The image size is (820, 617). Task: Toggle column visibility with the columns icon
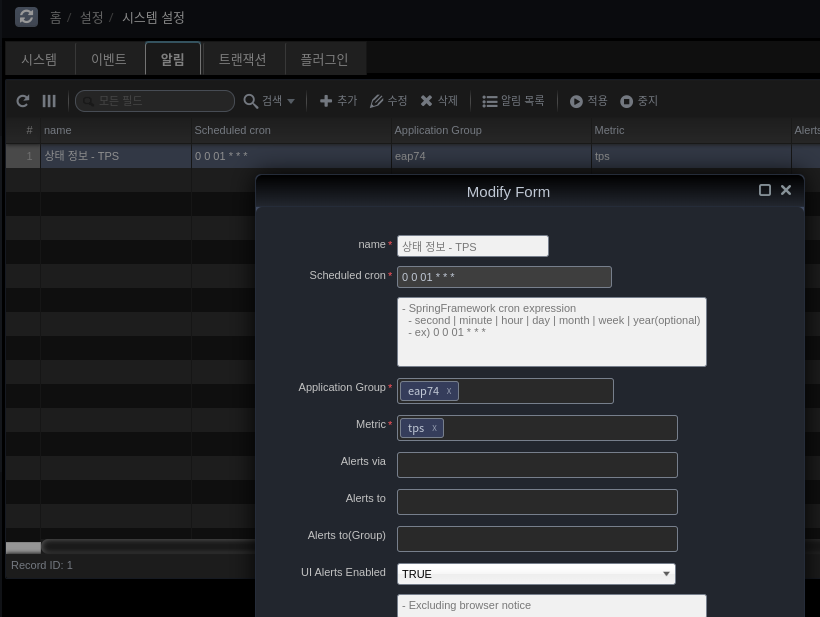pos(49,101)
